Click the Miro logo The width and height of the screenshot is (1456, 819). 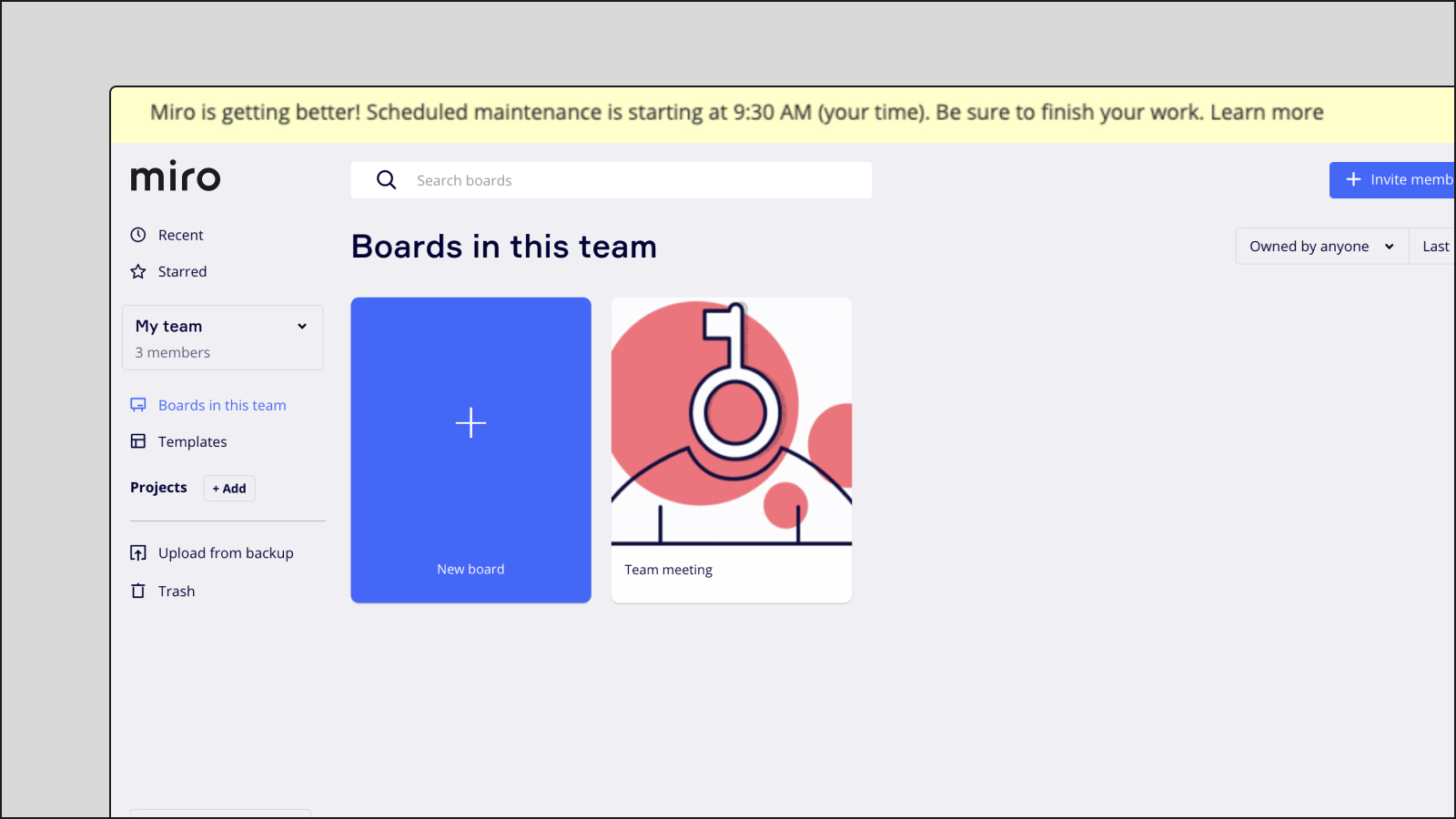(176, 177)
